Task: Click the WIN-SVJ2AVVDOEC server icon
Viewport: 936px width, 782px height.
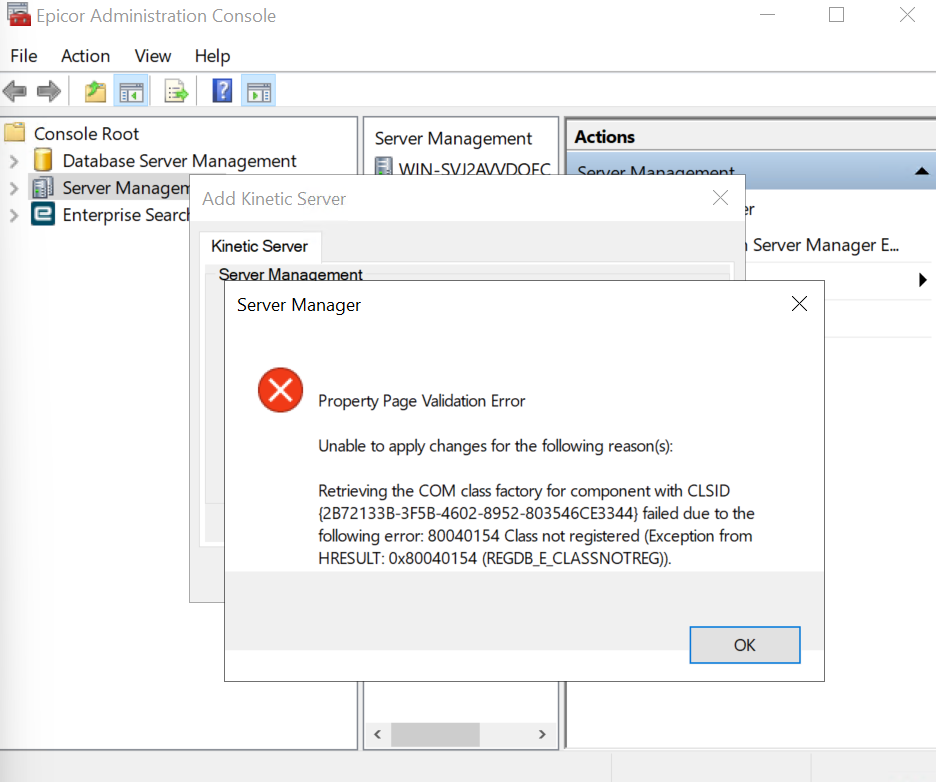Action: pyautogui.click(x=384, y=166)
